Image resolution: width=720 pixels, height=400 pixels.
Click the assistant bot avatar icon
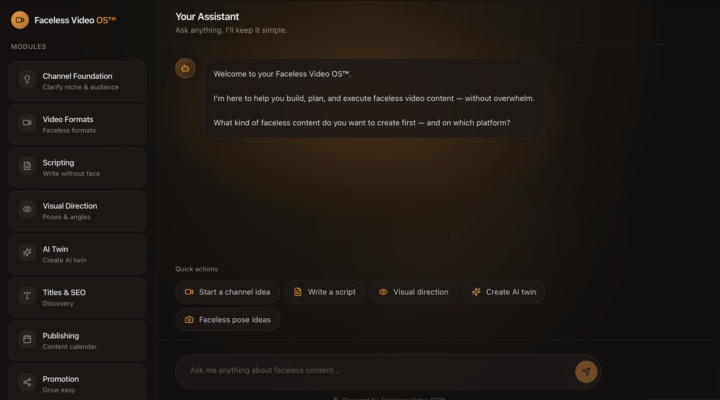pos(185,68)
